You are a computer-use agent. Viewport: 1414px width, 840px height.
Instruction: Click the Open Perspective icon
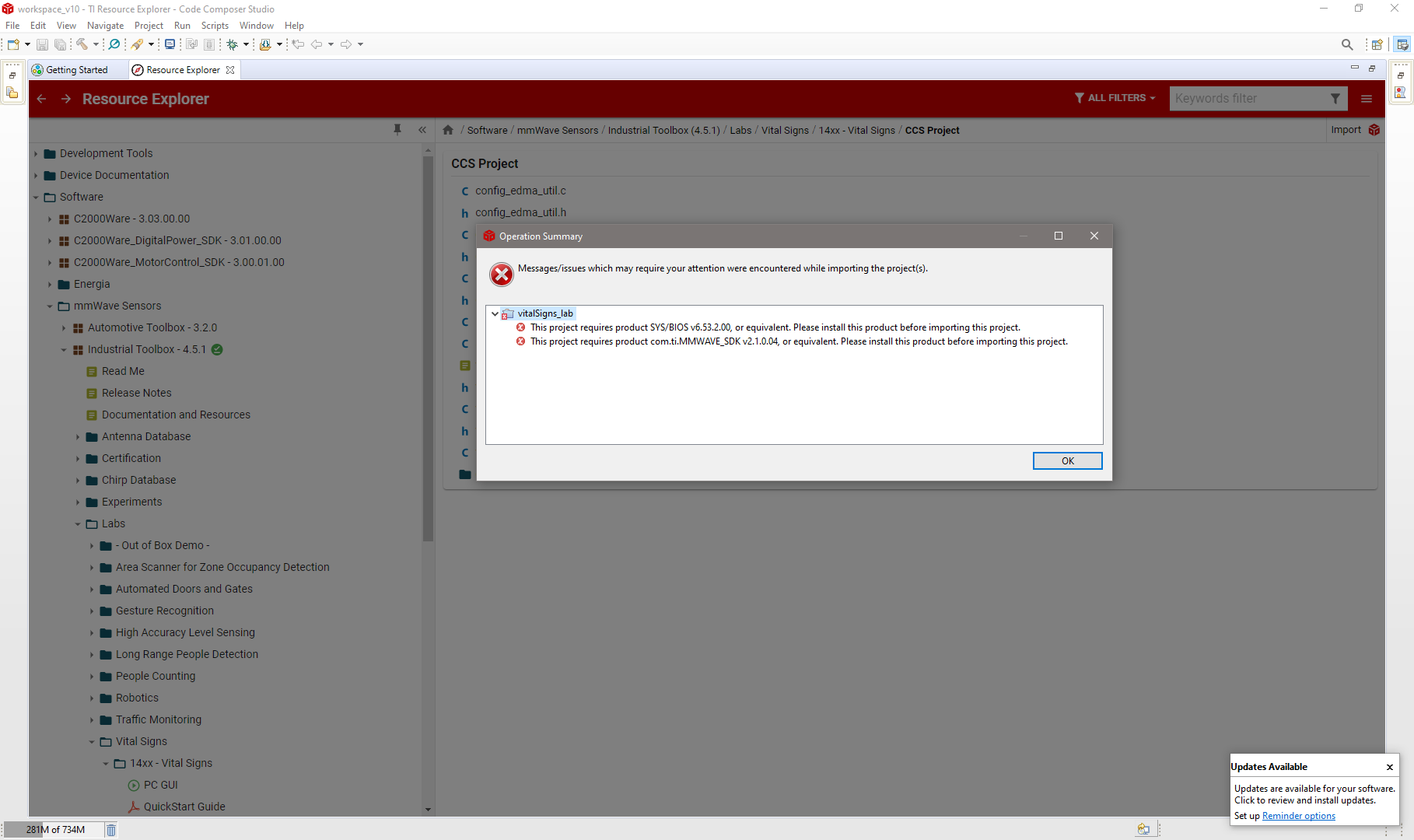1377,44
